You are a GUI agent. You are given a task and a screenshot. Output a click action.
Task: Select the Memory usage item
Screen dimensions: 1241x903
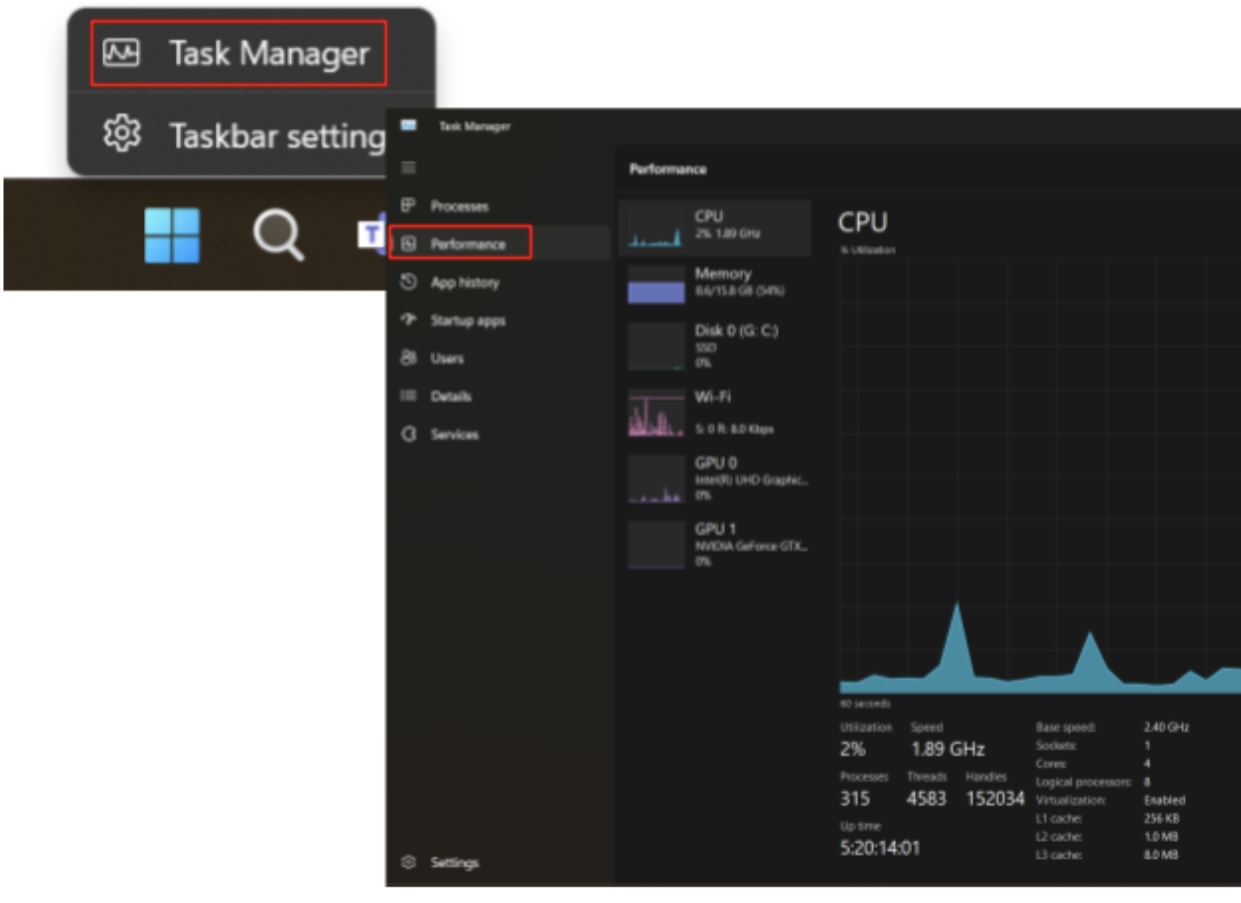[714, 283]
